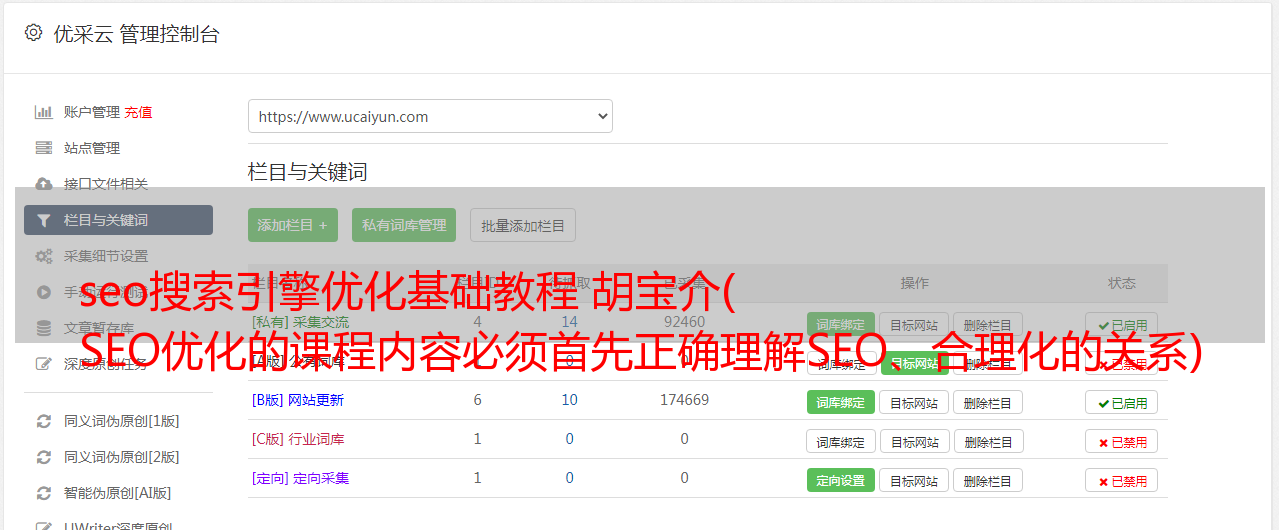Click 词库绑定 in the 行业词库 row

click(841, 441)
